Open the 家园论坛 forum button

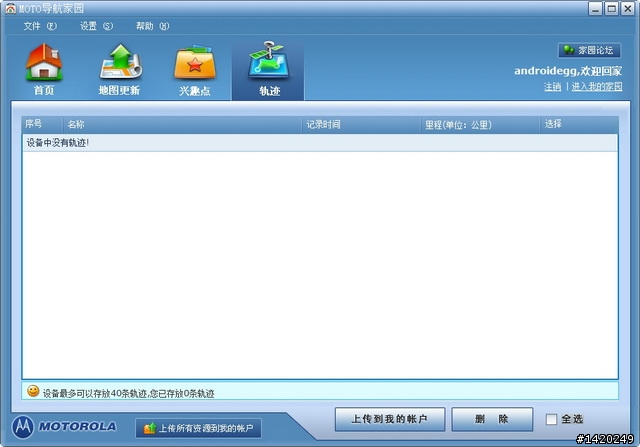(x=589, y=50)
